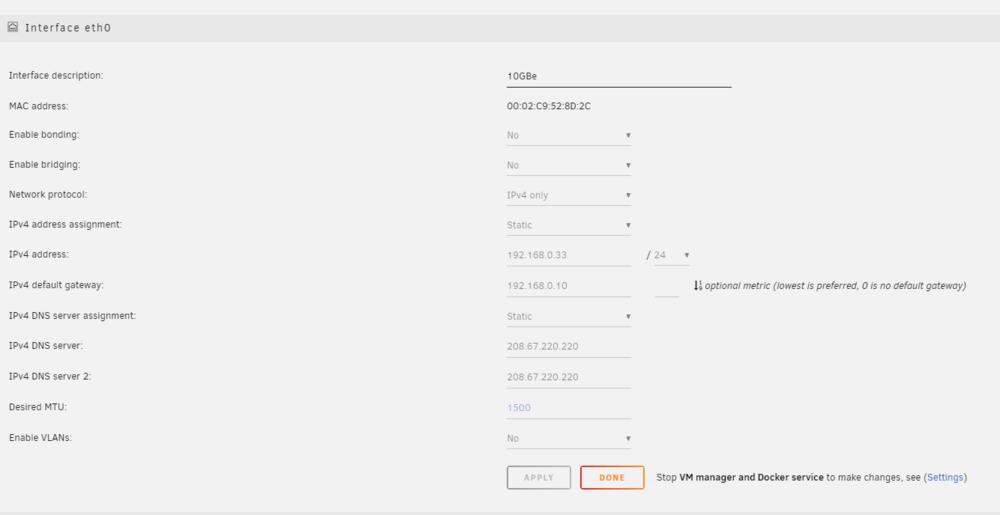1000x515 pixels.
Task: Click the IPv4 default gateway field
Action: [568, 286]
